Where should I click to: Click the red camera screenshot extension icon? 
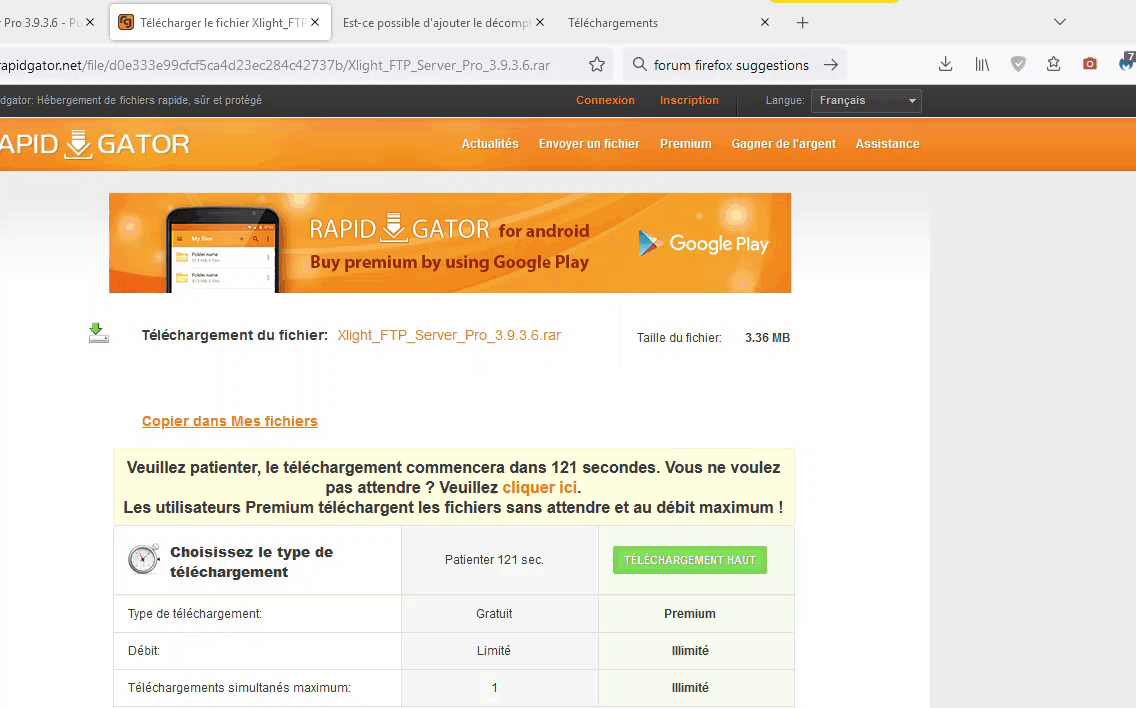[x=1090, y=64]
